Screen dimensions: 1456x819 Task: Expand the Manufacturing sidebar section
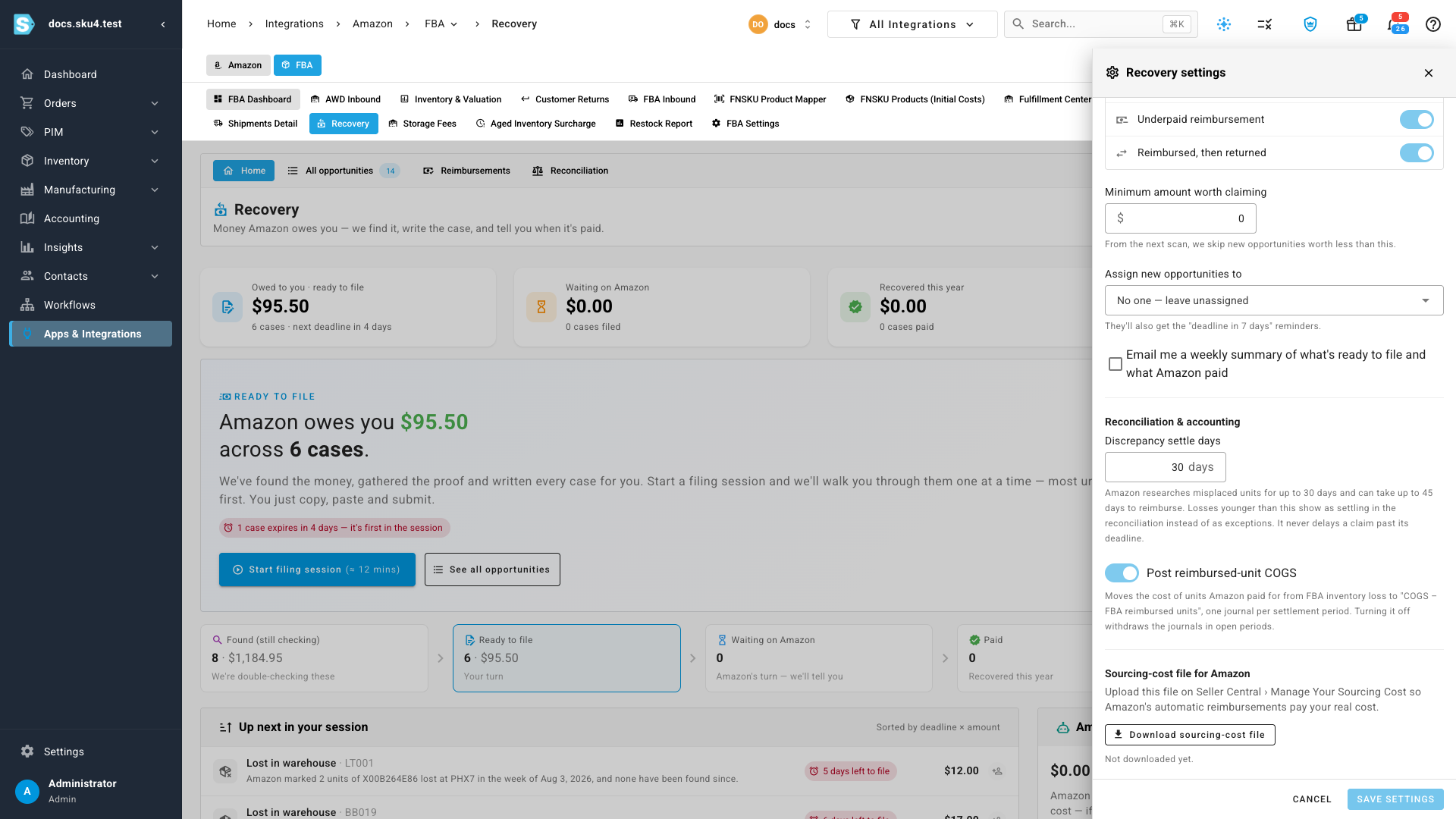[90, 190]
